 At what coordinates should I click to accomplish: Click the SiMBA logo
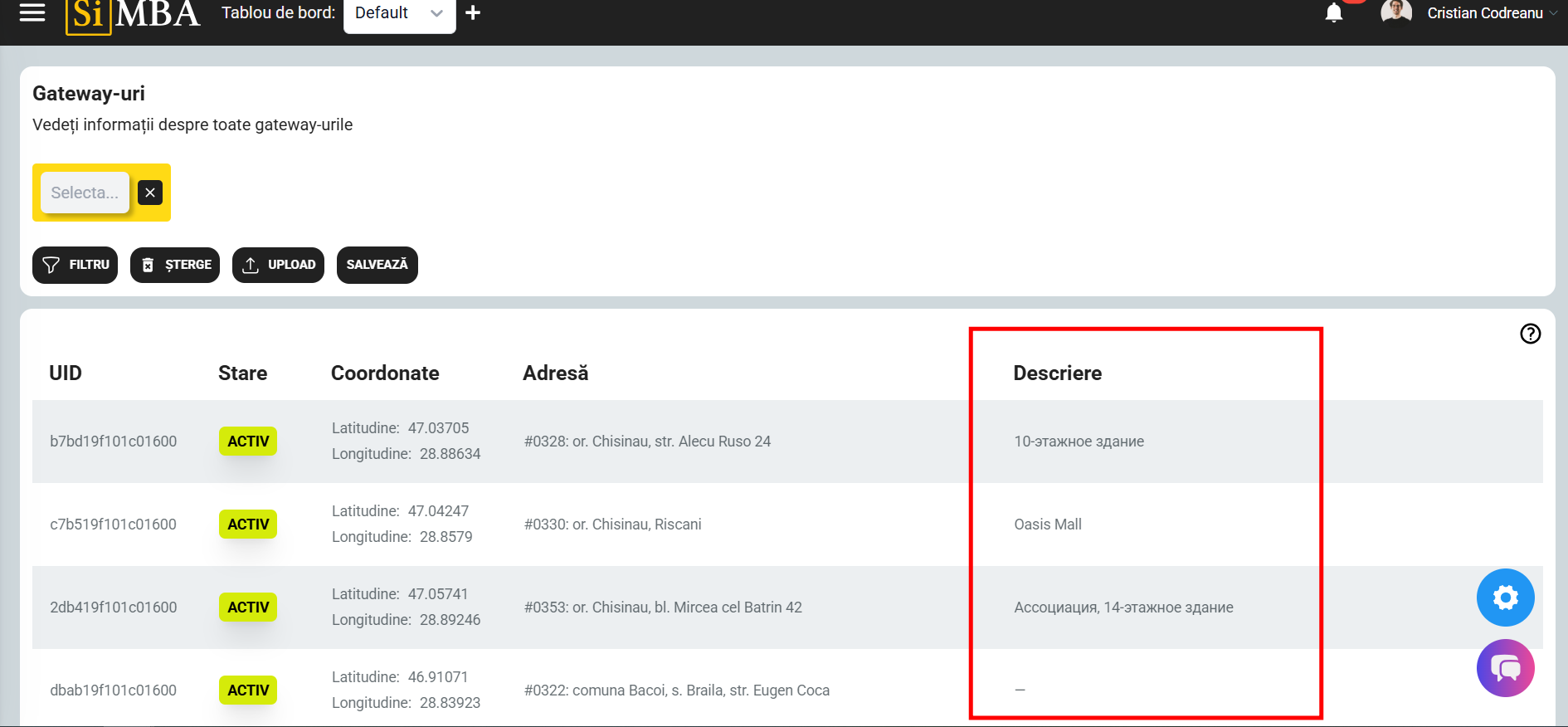click(133, 13)
